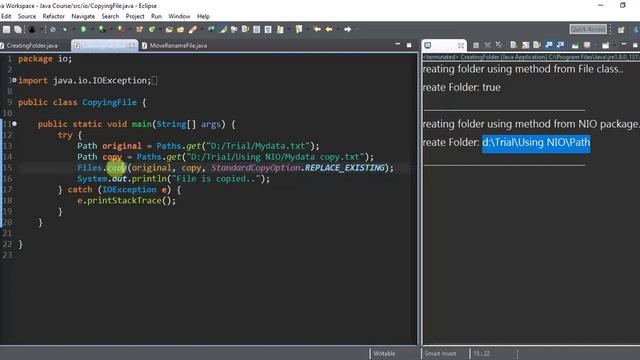Open the Help menu
The width and height of the screenshot is (640, 360).
point(203,16)
